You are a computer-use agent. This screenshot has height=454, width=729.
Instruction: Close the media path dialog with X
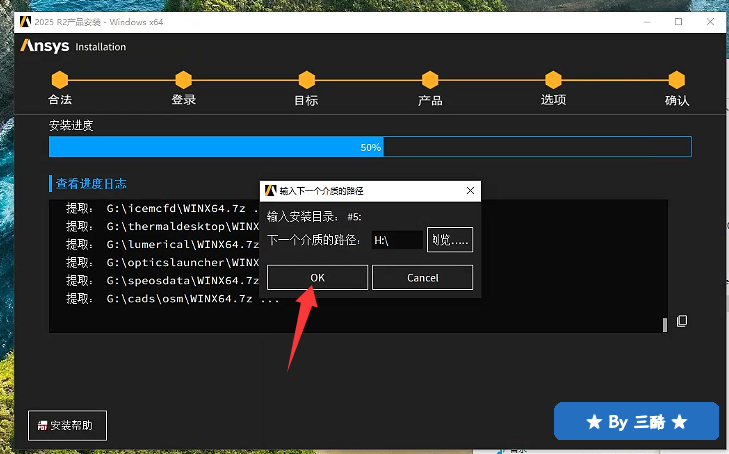470,191
